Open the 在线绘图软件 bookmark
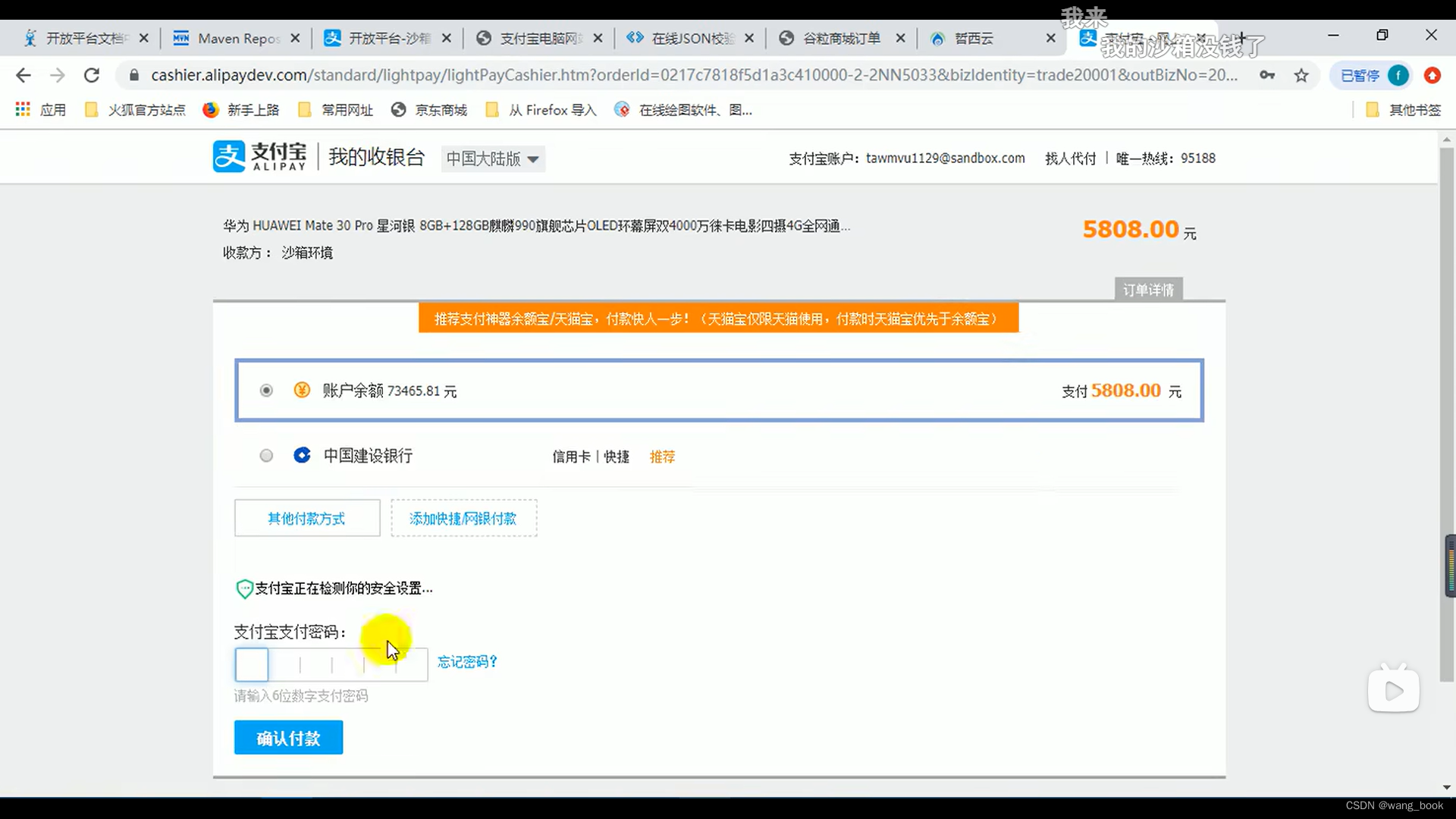Image resolution: width=1456 pixels, height=819 pixels. pos(683,110)
